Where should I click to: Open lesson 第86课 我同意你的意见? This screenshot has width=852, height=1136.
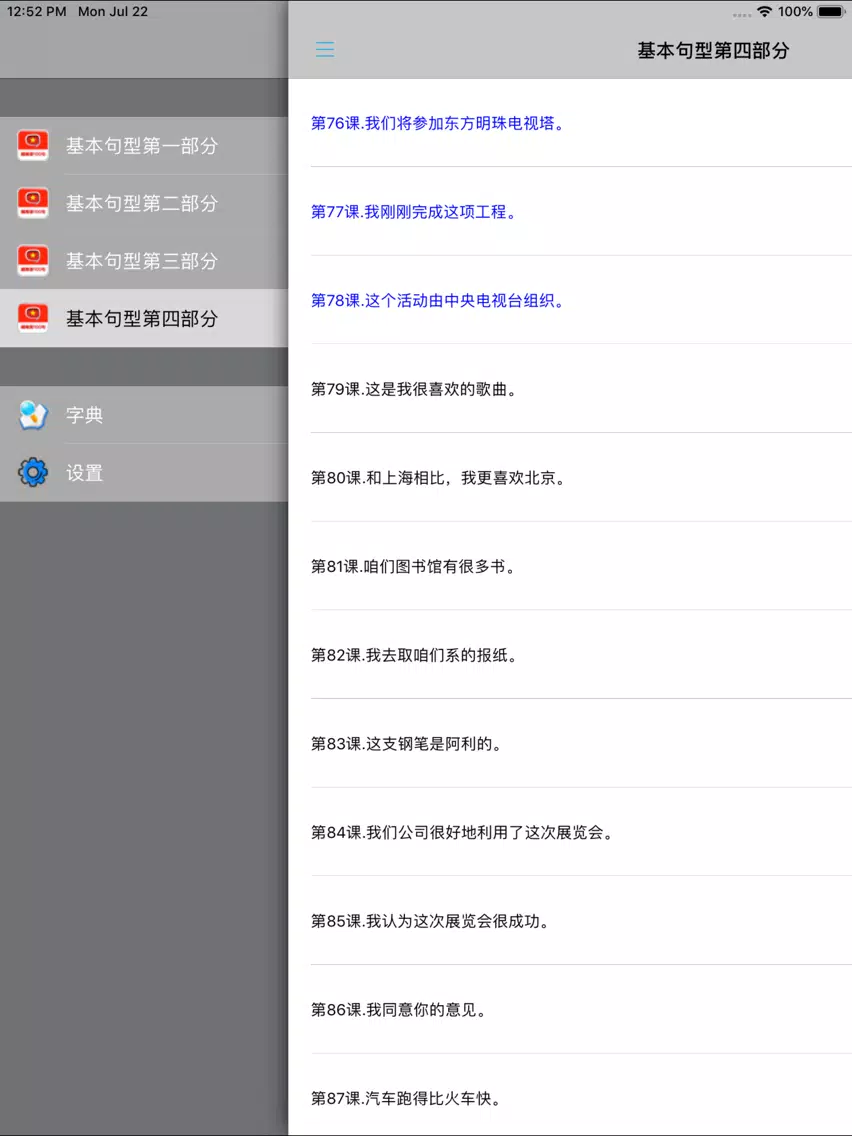pyautogui.click(x=570, y=1009)
